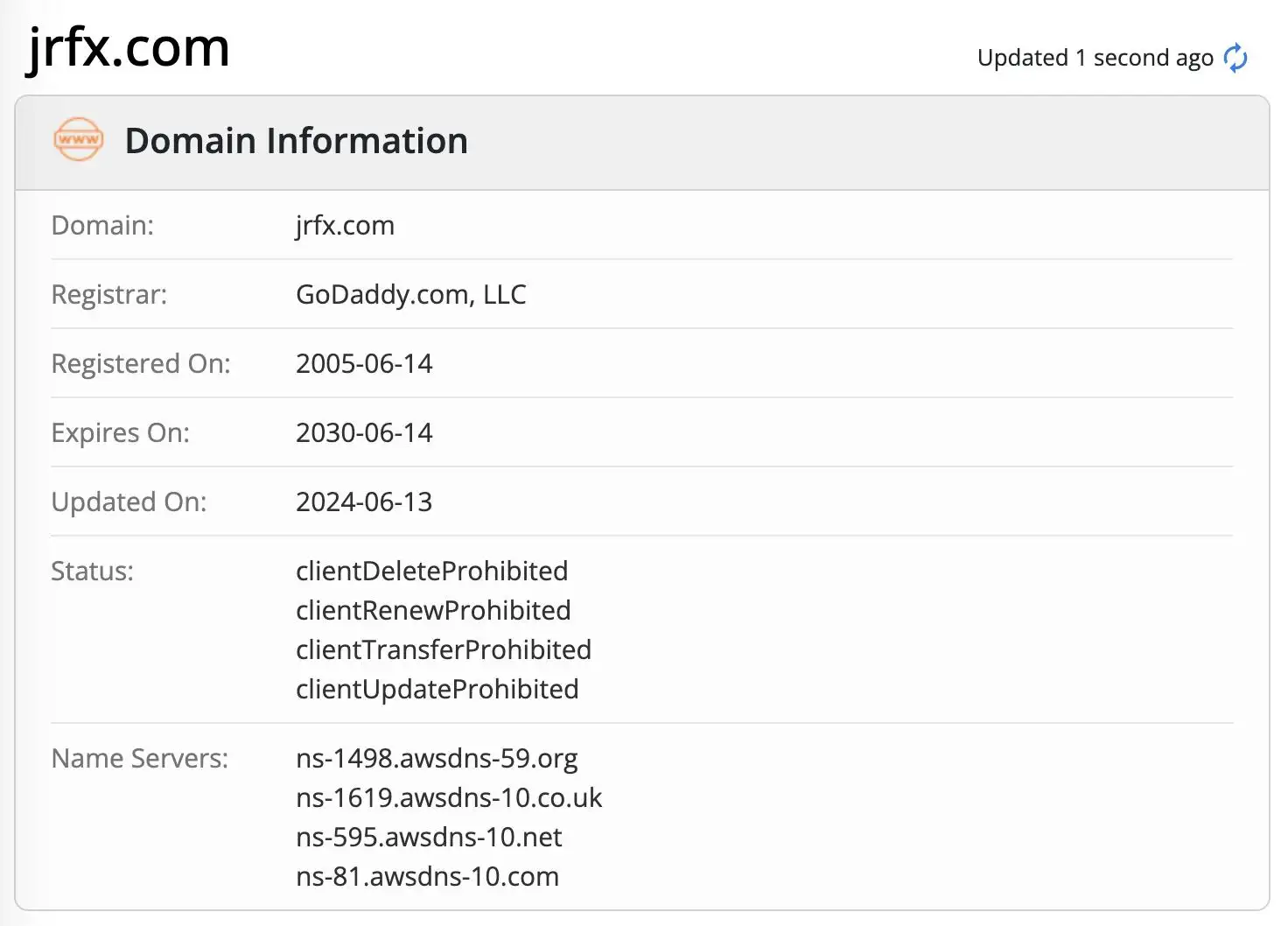Click the Domain Information header

[296, 141]
